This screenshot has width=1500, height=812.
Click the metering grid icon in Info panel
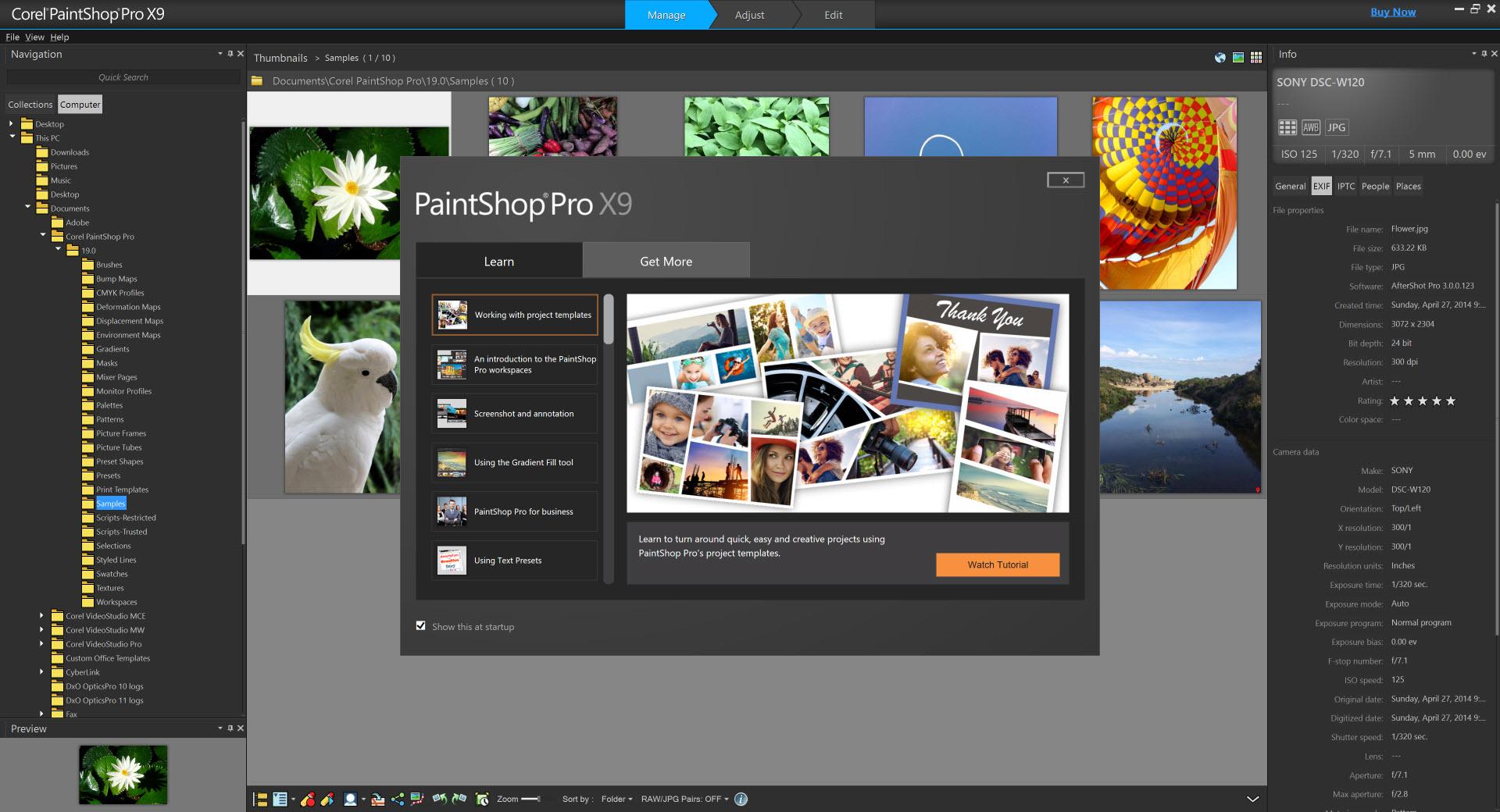click(x=1287, y=127)
